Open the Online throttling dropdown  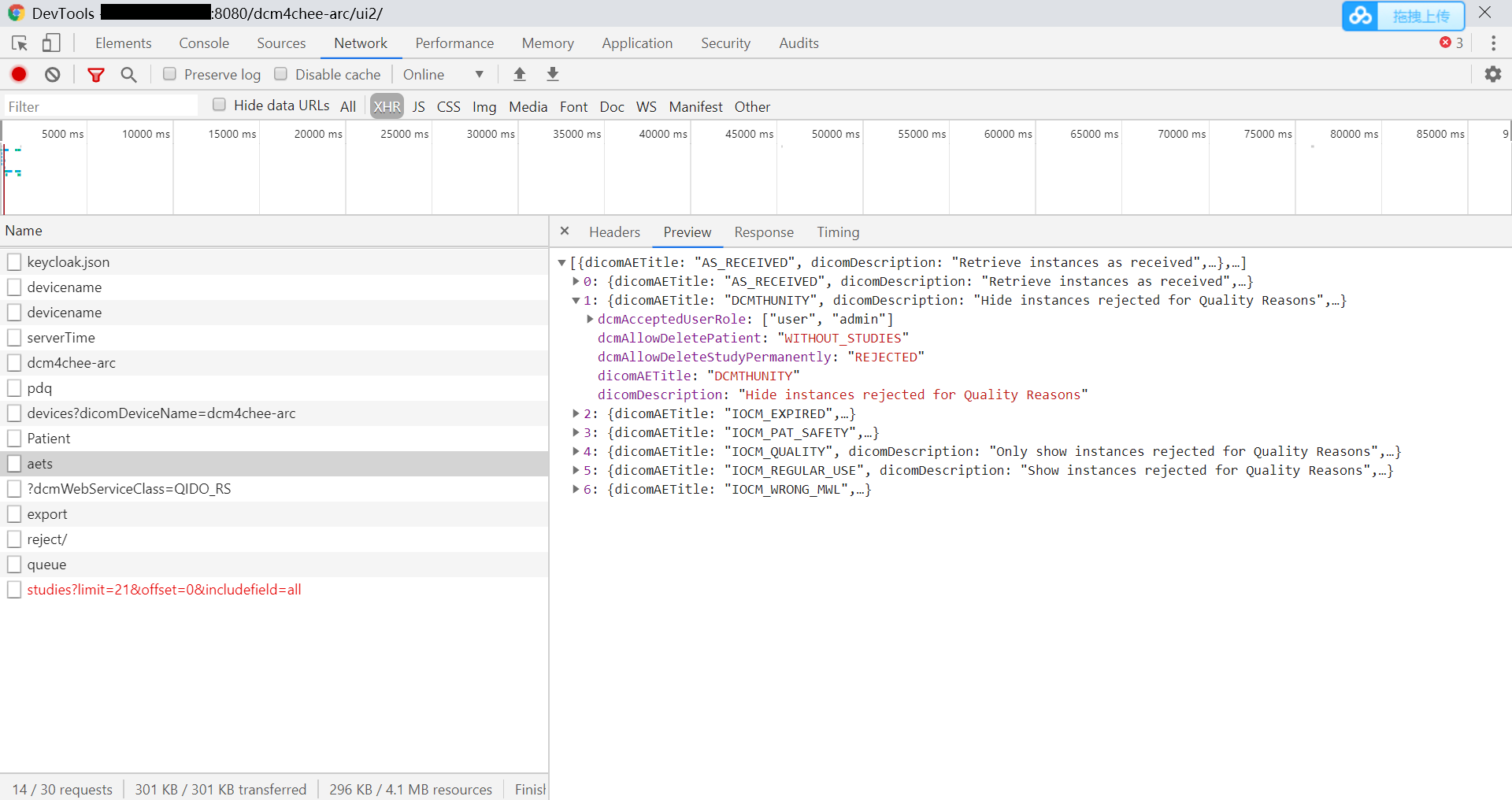point(443,74)
